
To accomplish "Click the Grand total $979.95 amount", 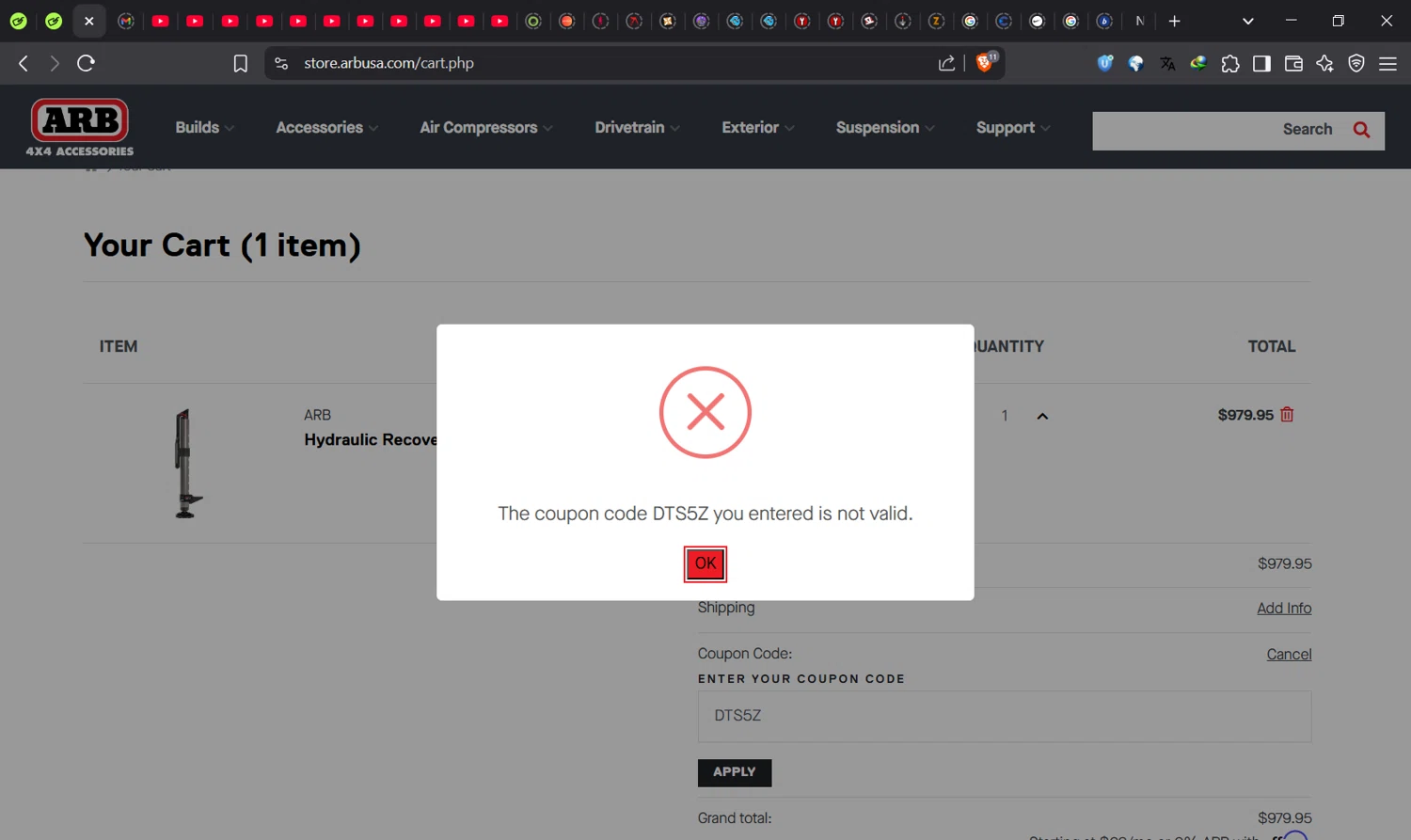I will [x=1284, y=818].
